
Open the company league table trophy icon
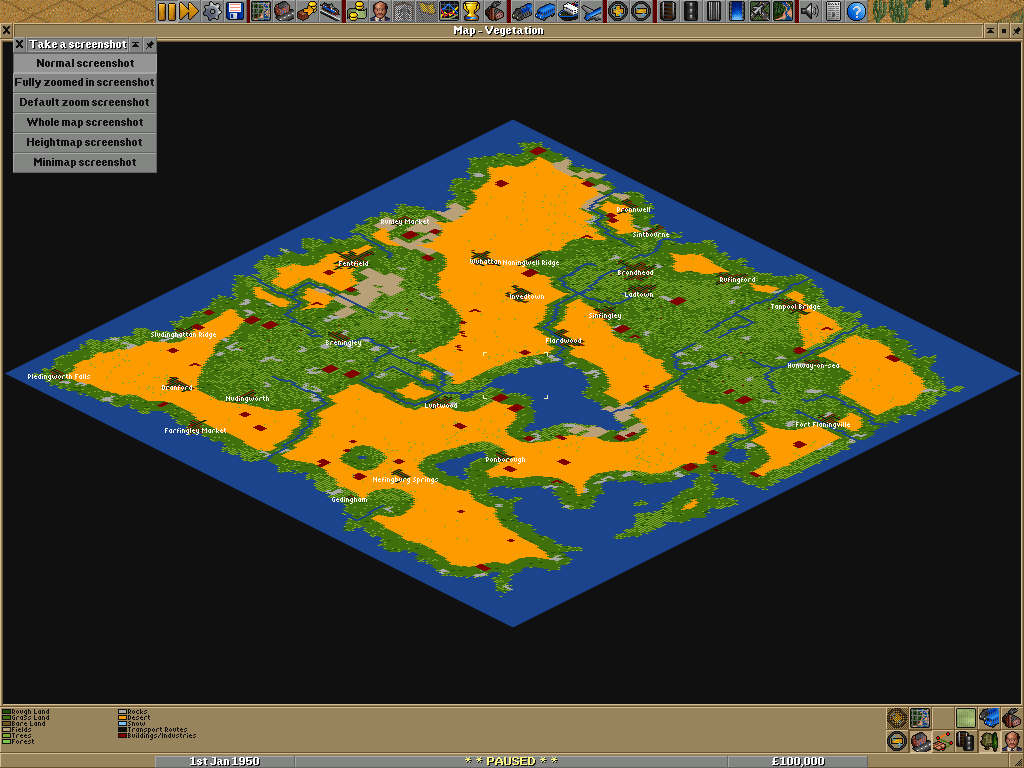pyautogui.click(x=471, y=11)
